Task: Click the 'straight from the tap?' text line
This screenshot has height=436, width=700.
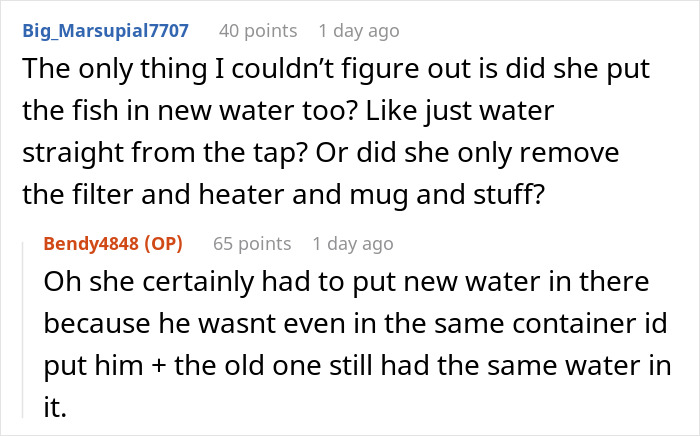Action: [x=321, y=152]
